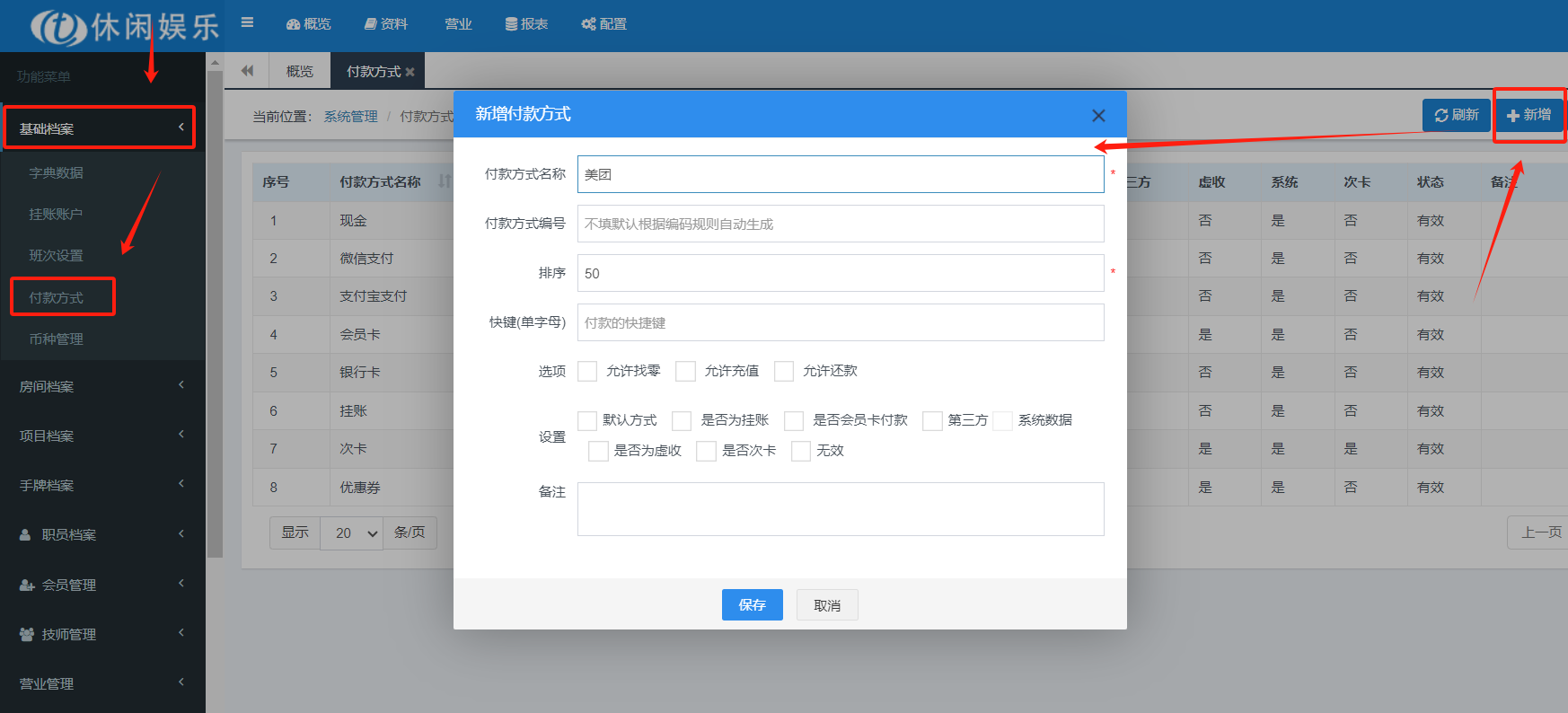
Task: Tick the 是否为挂账 checkbox
Action: pyautogui.click(x=682, y=420)
